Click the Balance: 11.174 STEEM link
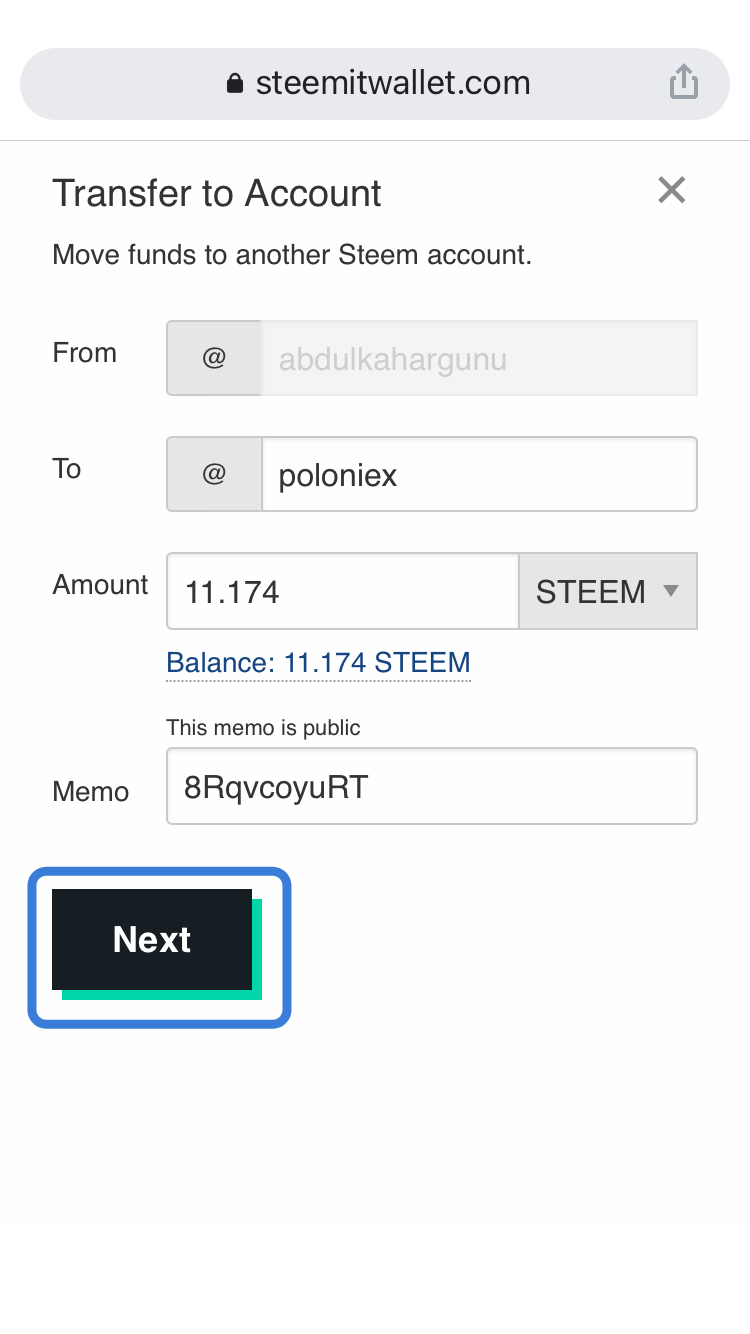This screenshot has height=1334, width=750. coord(318,662)
